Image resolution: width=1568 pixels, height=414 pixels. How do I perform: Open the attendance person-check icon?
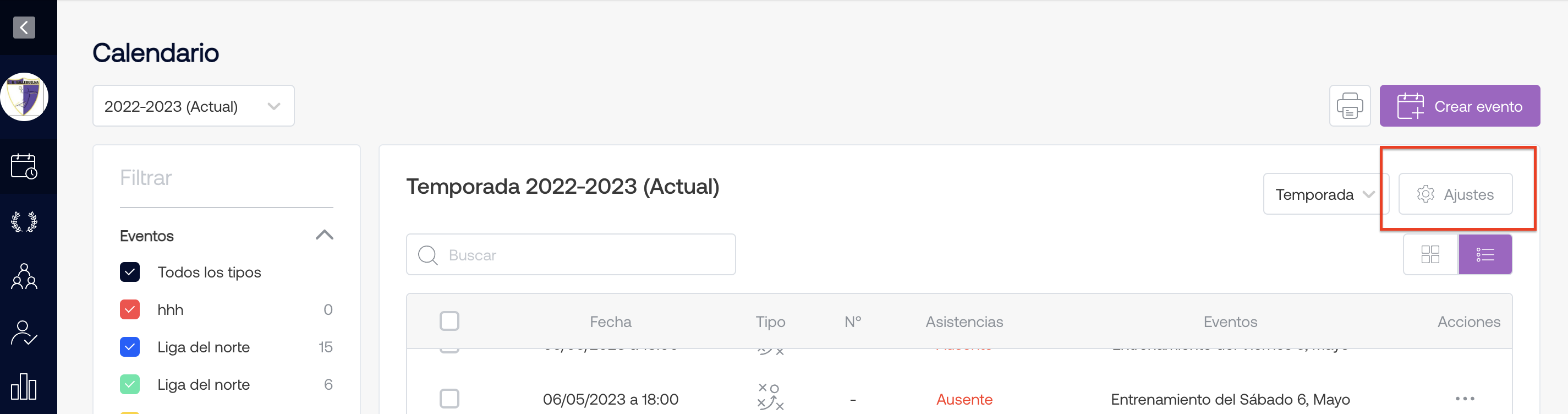[24, 333]
